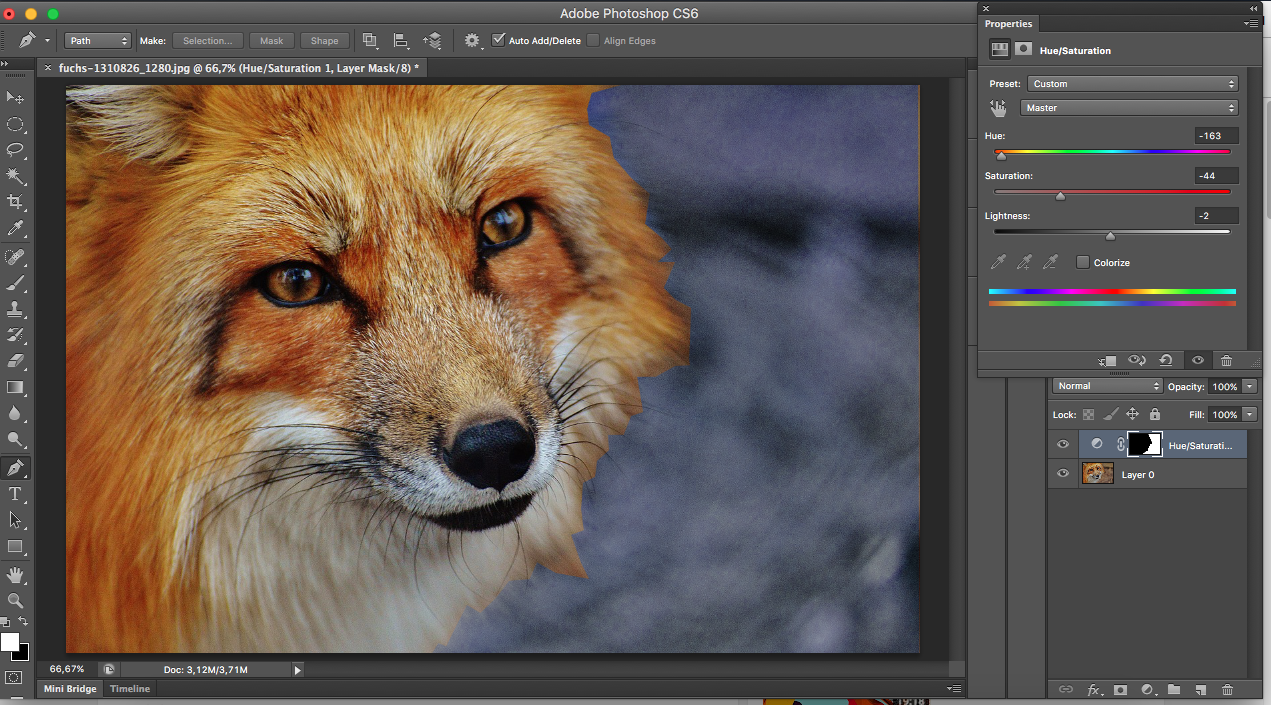
Task: Select the Move tool
Action: 15,97
